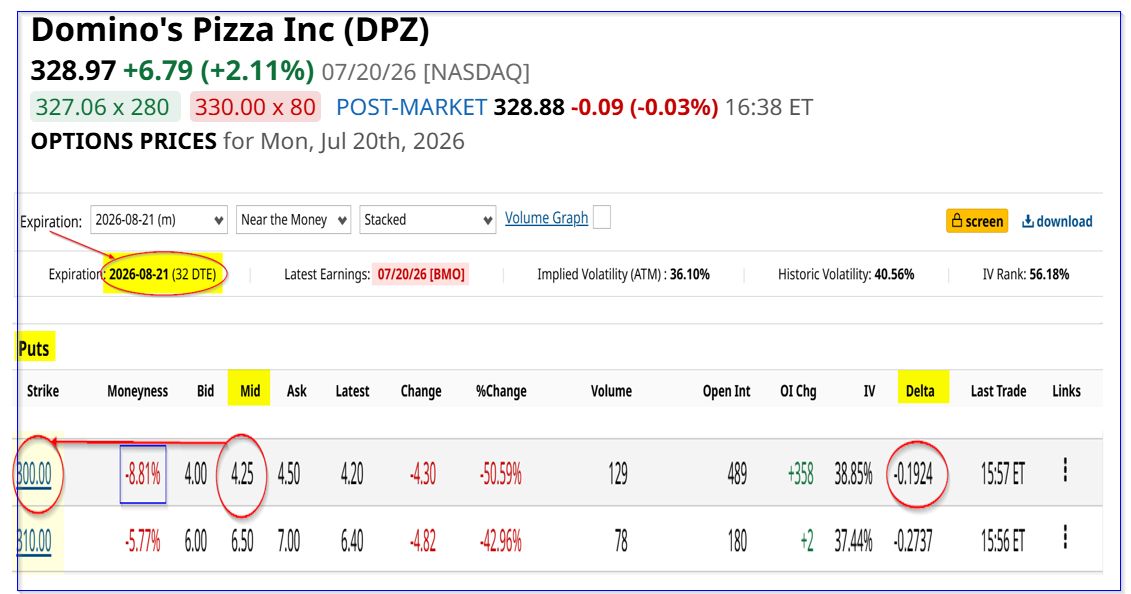Open the 310.00 strike link
This screenshot has width=1131, height=594.
point(34,541)
